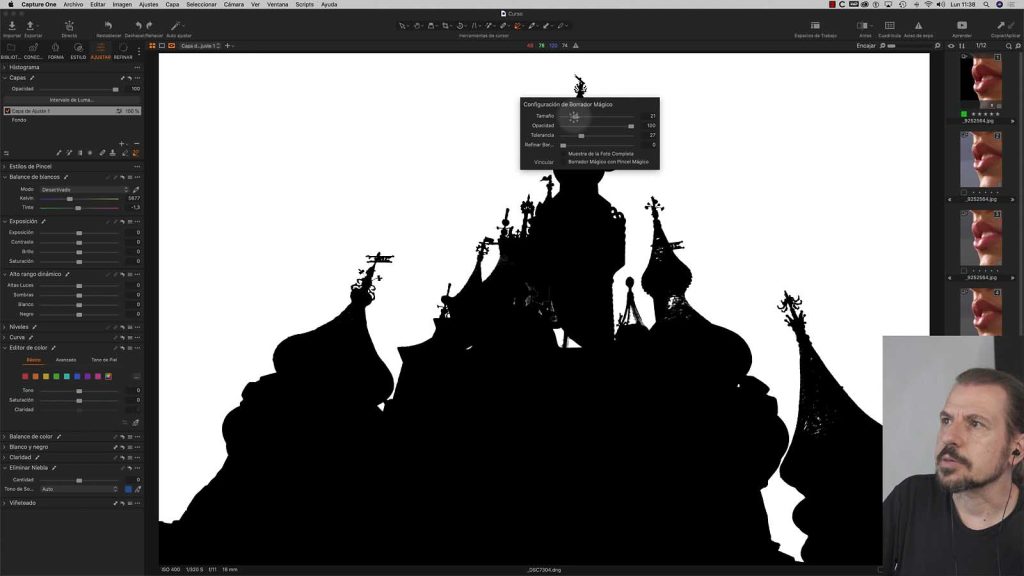Click the Encajar zoom fit label
The width and height of the screenshot is (1024, 576).
(866, 46)
